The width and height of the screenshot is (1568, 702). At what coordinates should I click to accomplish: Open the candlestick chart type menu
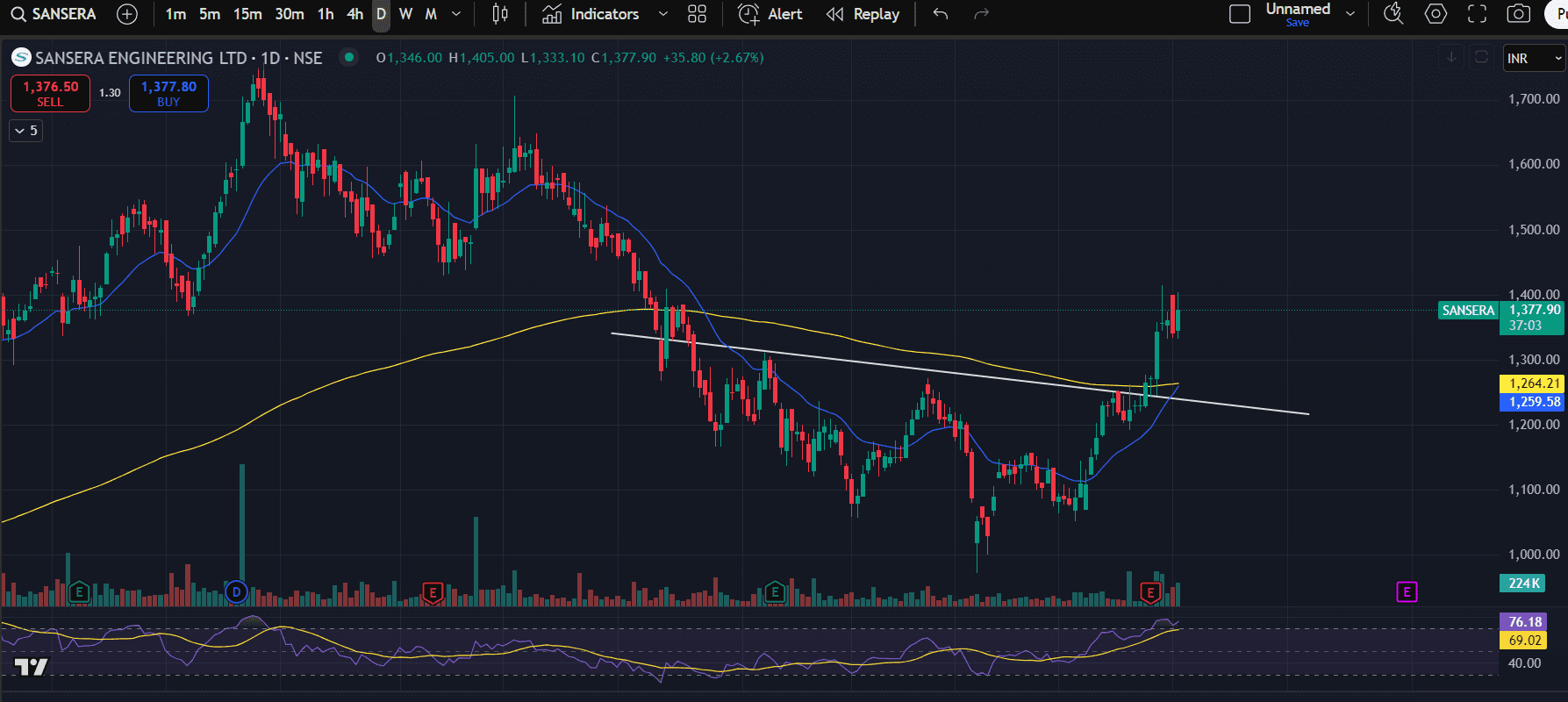coord(500,14)
